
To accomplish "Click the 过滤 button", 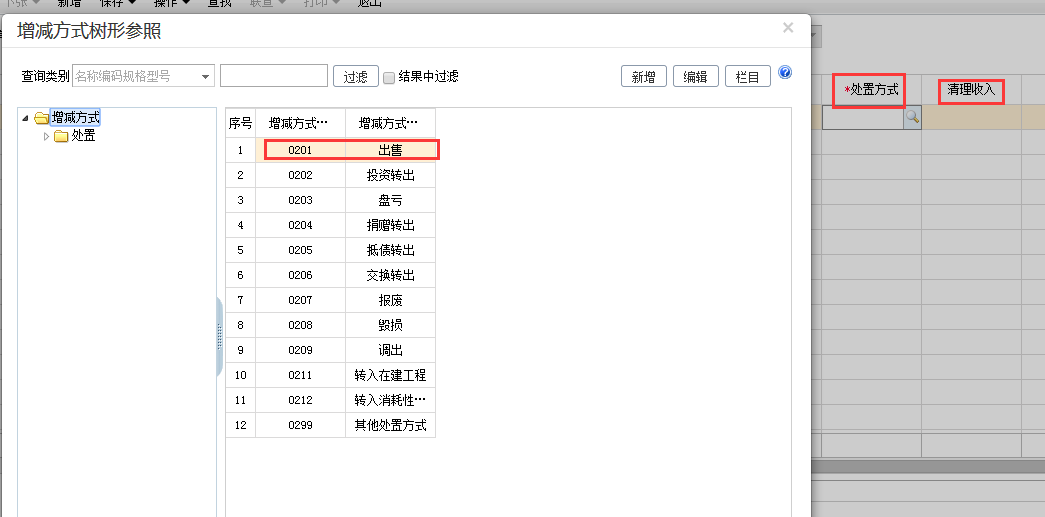I will pyautogui.click(x=355, y=77).
